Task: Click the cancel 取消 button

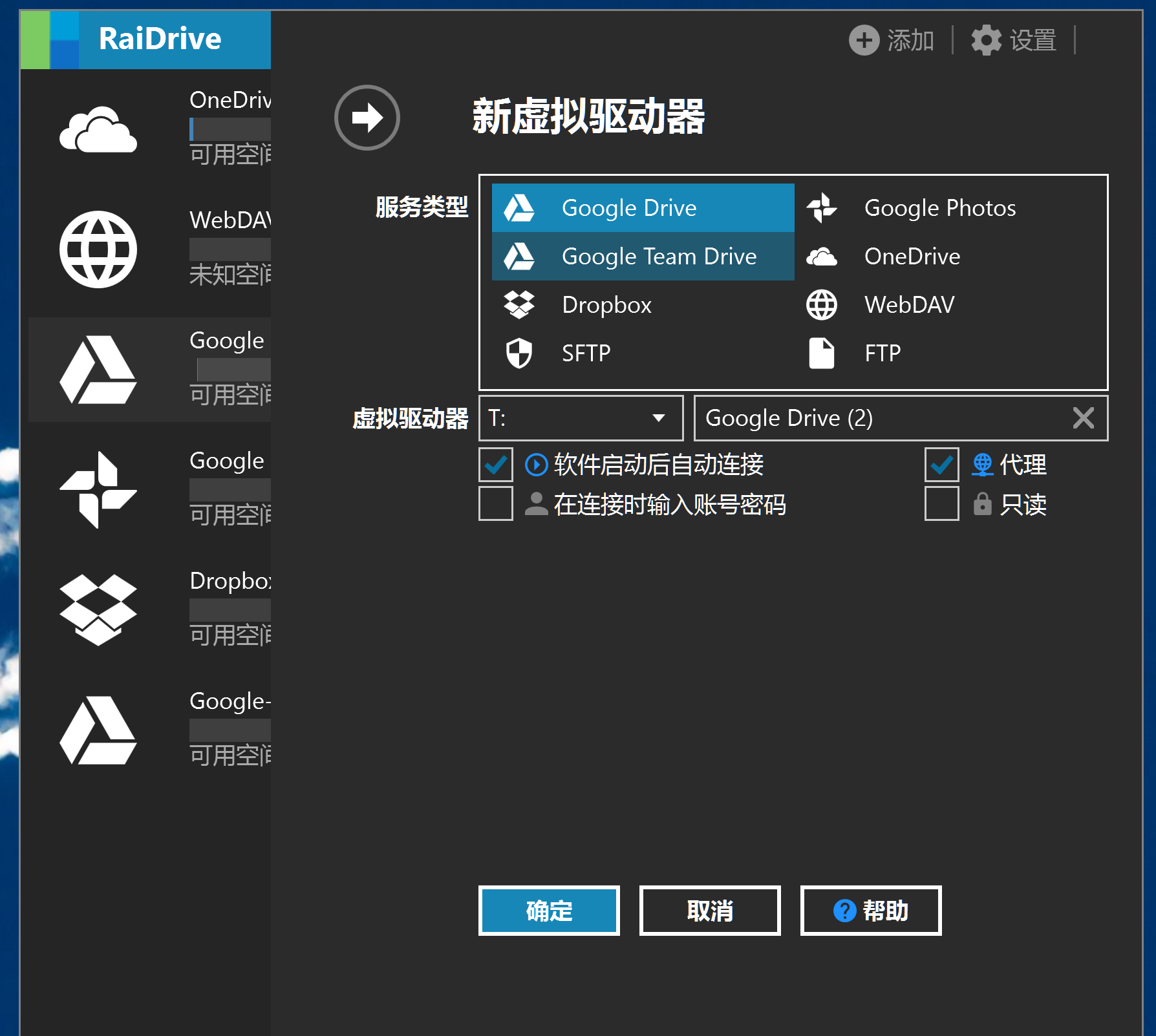Action: tap(710, 911)
